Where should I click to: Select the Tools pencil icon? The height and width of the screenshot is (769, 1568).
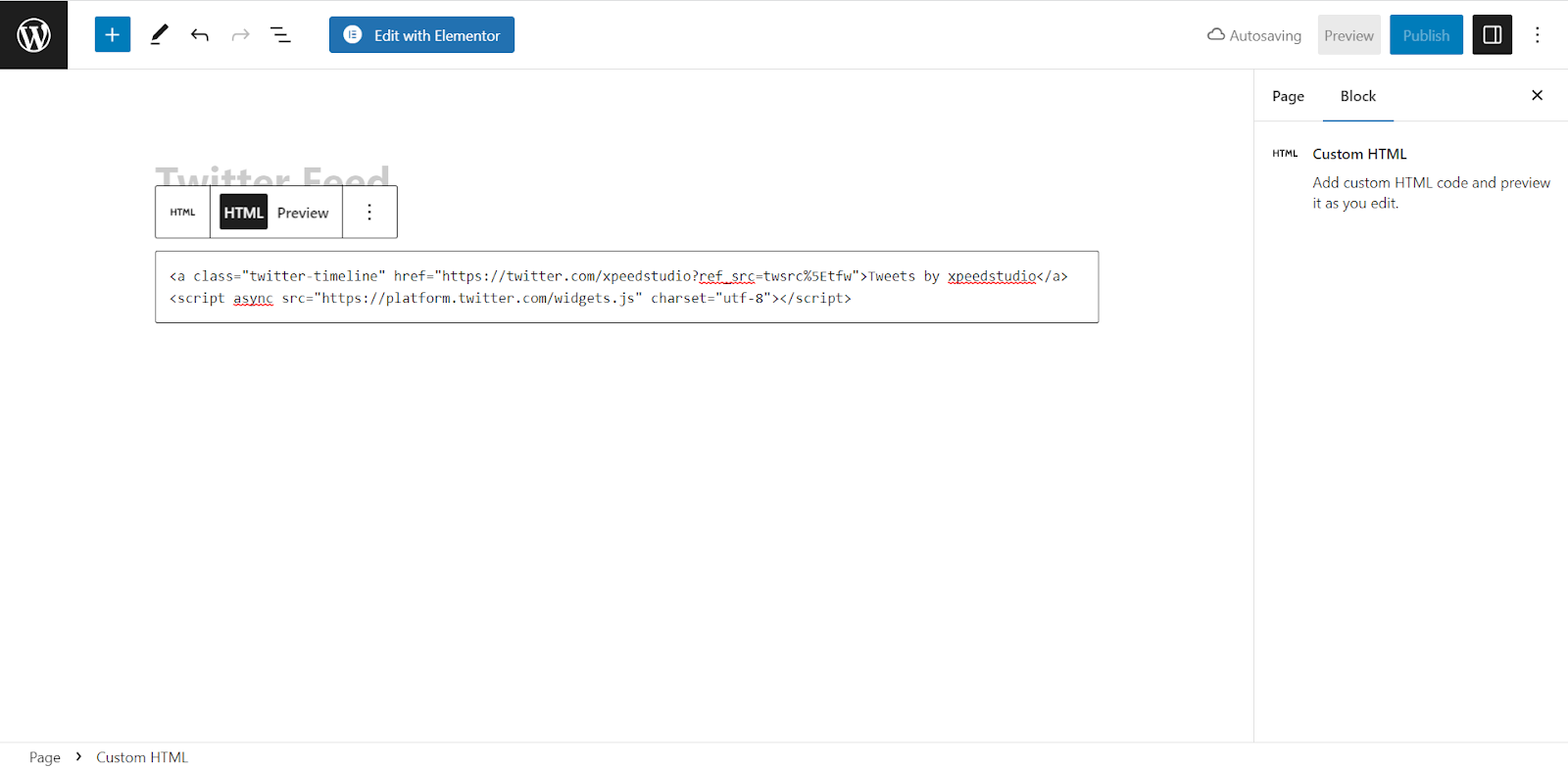point(159,35)
